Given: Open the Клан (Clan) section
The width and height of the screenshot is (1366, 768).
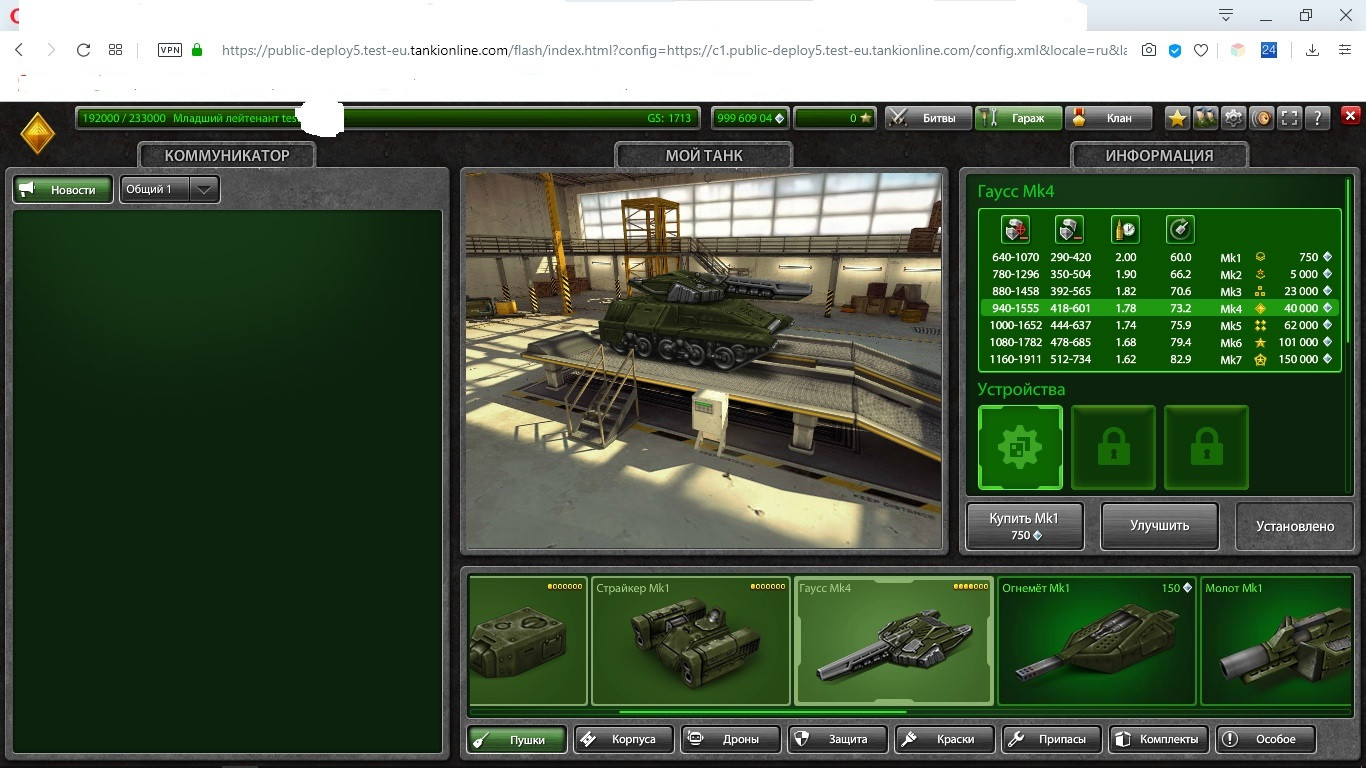Looking at the screenshot, I should pyautogui.click(x=1108, y=118).
